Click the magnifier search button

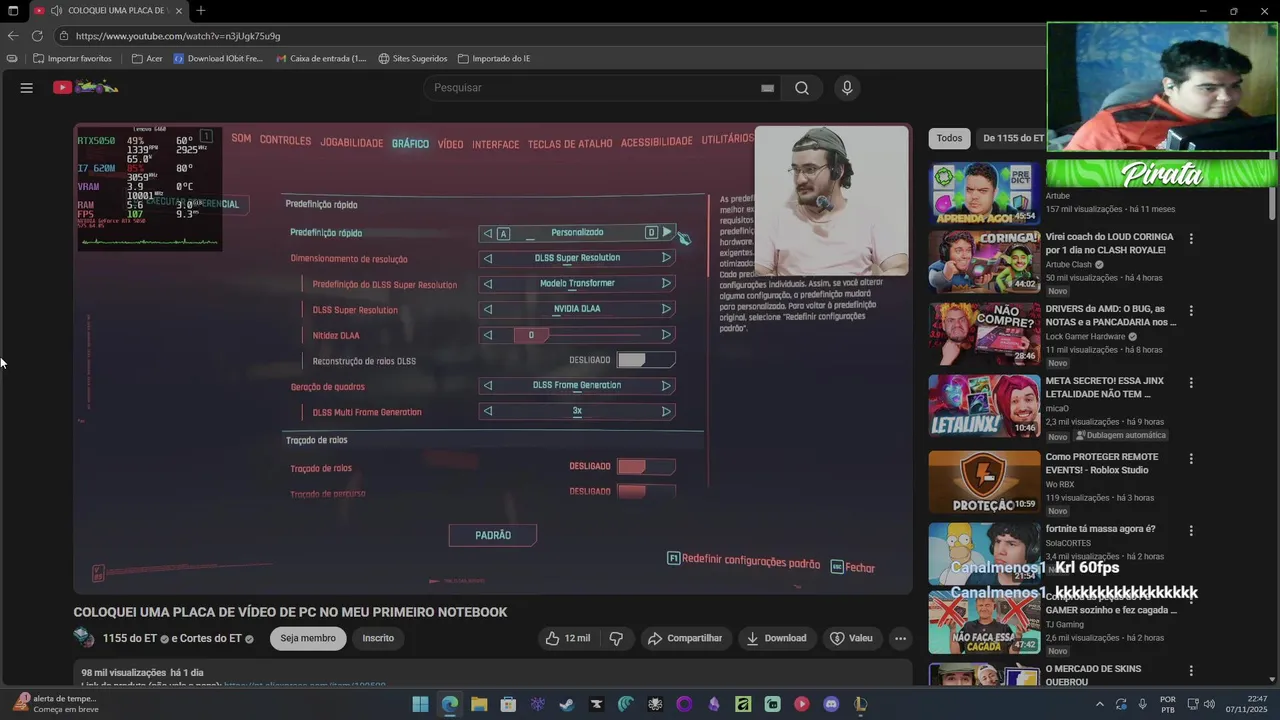(x=802, y=88)
